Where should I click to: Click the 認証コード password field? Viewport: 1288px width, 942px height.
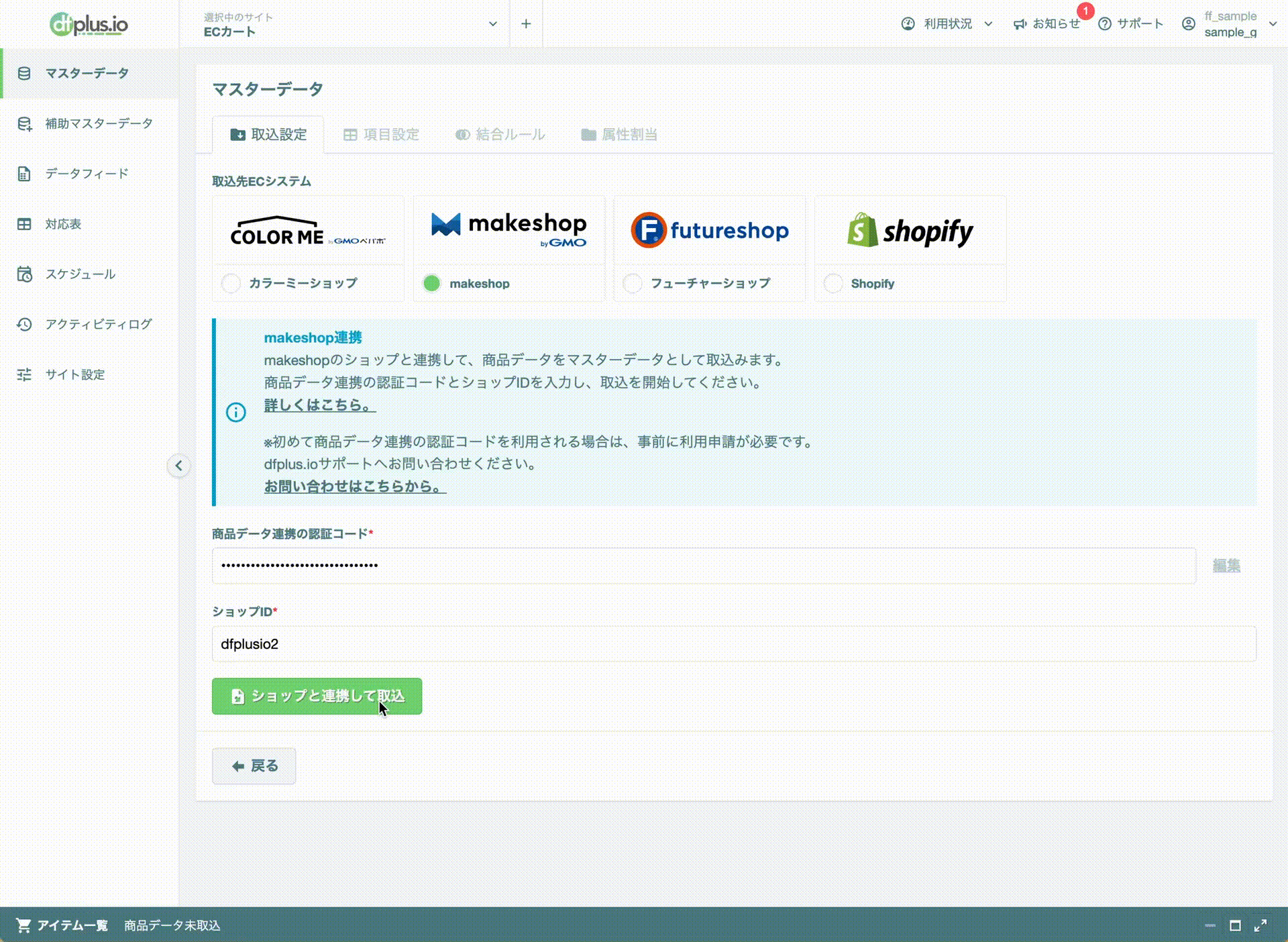704,566
